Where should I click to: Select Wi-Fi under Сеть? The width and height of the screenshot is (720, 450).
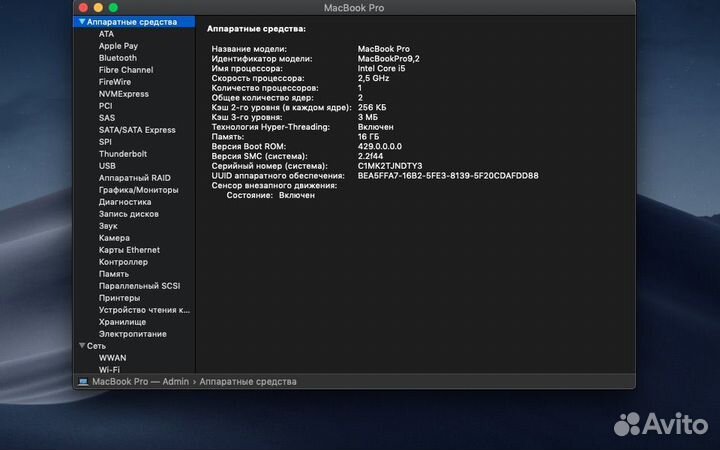point(109,369)
